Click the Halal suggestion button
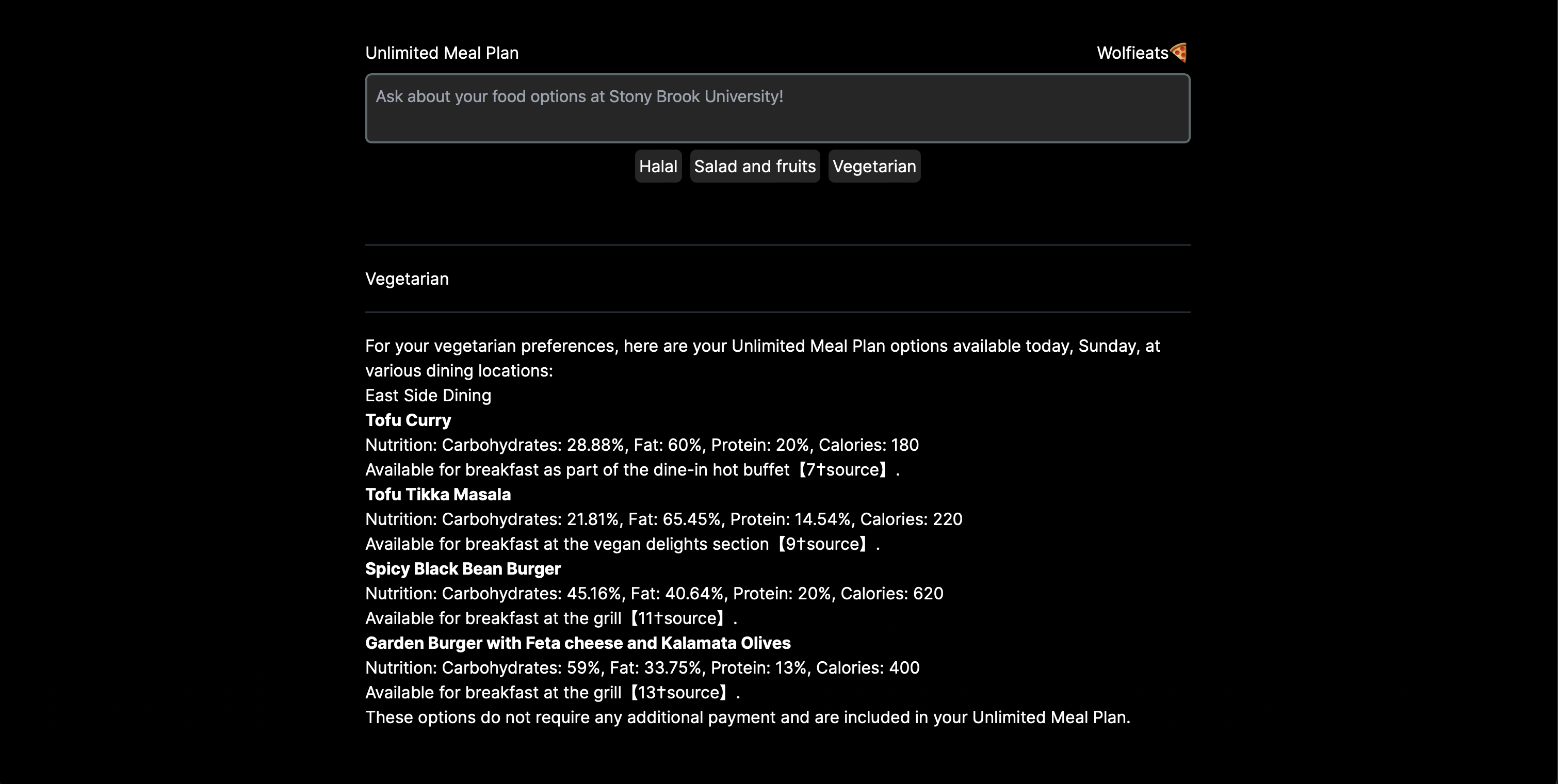 (x=658, y=166)
